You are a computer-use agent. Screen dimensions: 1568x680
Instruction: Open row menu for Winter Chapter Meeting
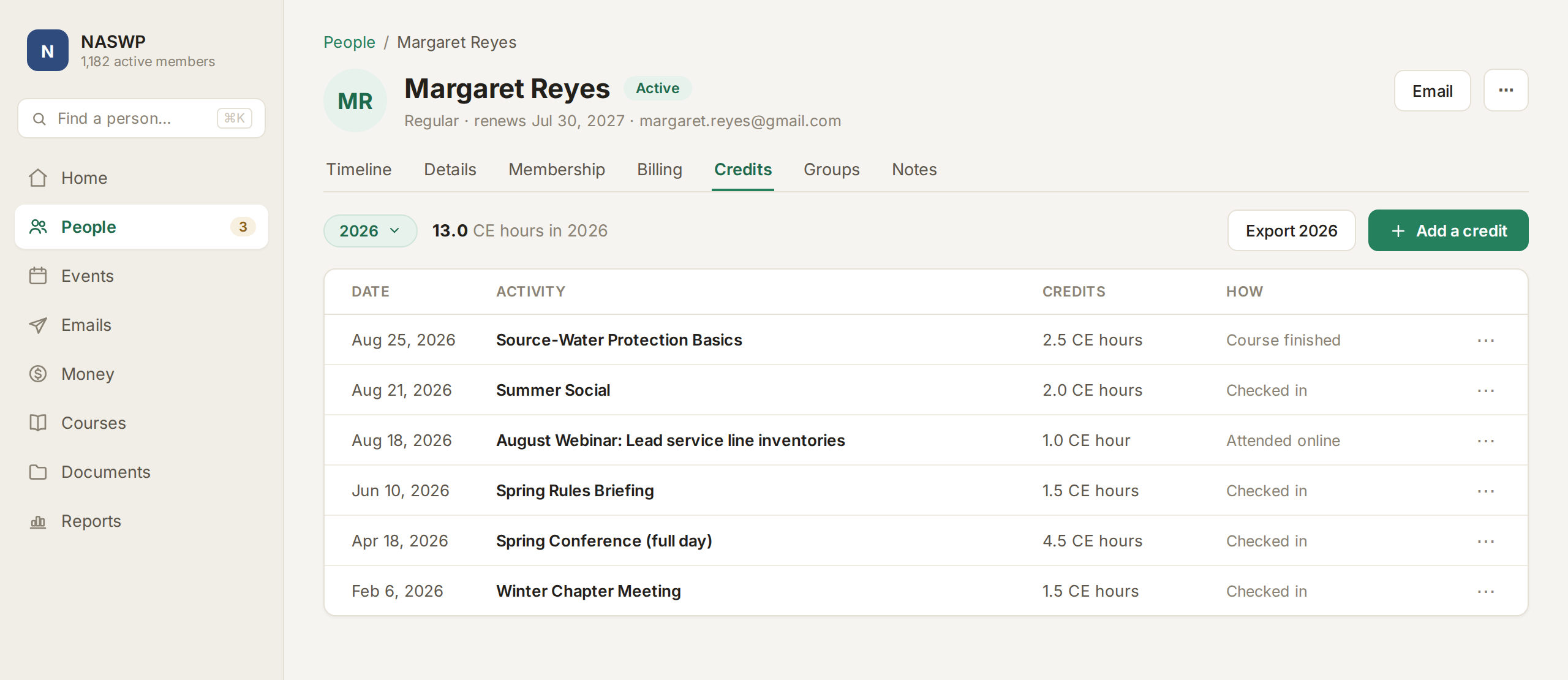[x=1486, y=591]
